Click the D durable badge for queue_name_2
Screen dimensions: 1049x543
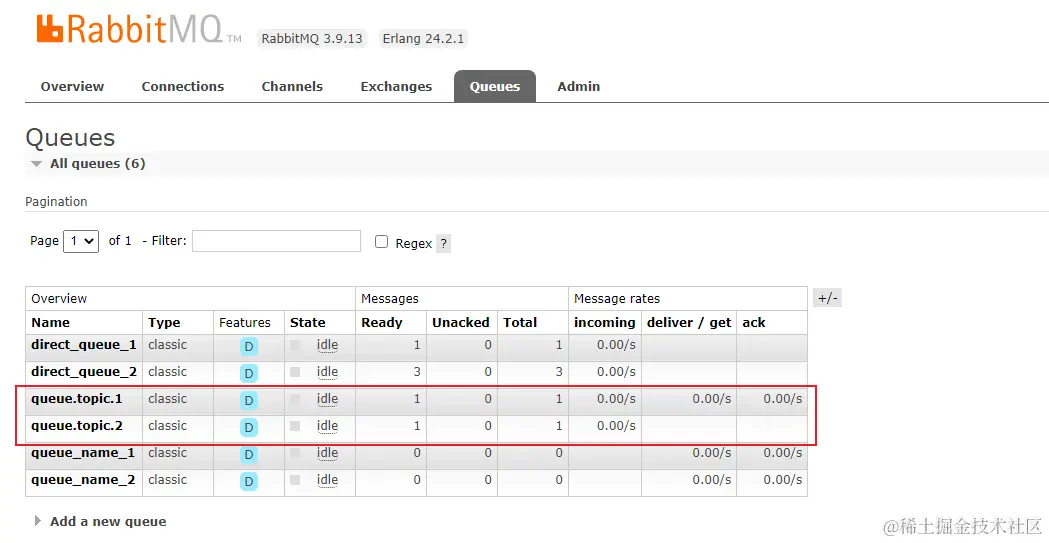(x=249, y=481)
